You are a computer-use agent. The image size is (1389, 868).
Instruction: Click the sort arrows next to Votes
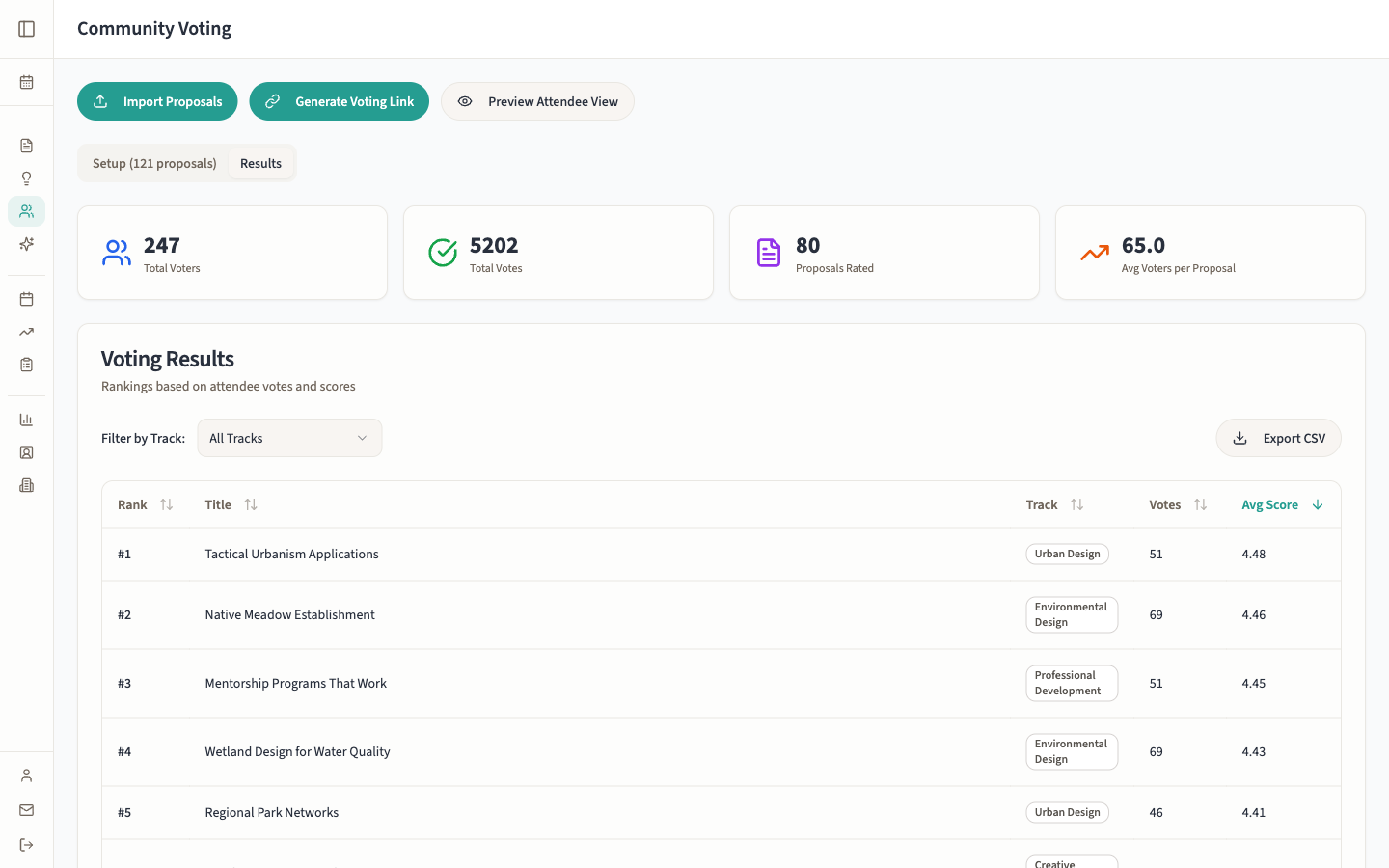(1200, 504)
